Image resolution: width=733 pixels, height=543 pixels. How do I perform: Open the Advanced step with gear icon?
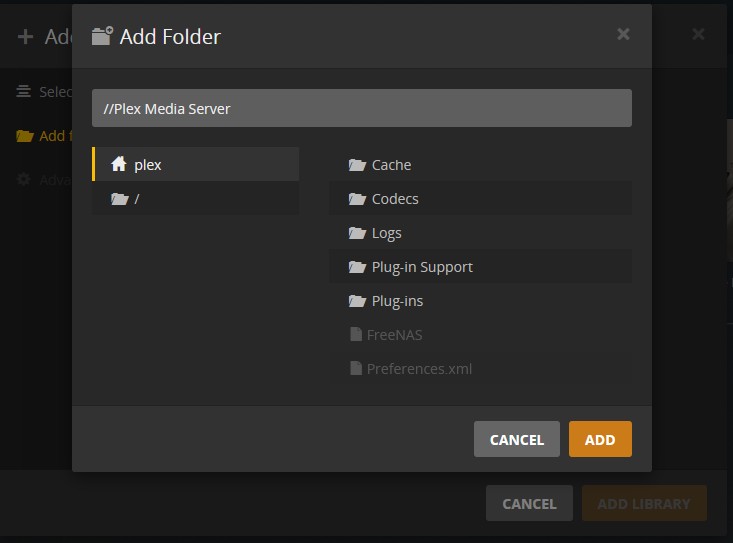(x=44, y=180)
